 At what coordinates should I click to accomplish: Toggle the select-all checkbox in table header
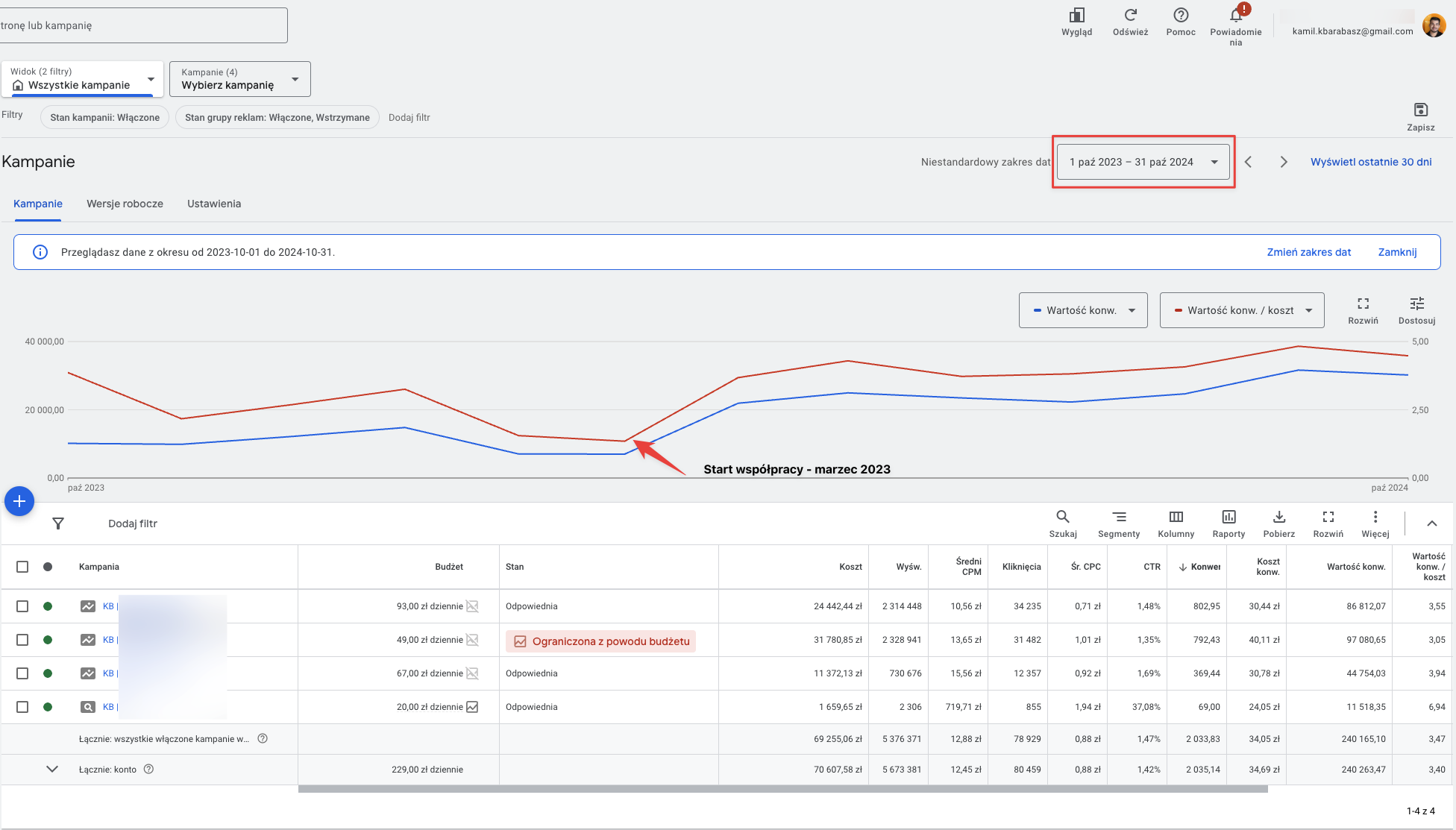[x=22, y=567]
